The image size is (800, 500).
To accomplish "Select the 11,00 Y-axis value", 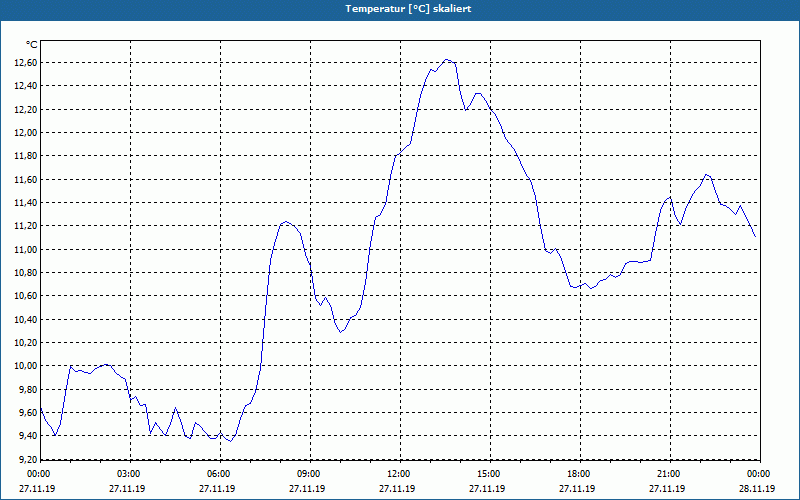I will tap(26, 249).
